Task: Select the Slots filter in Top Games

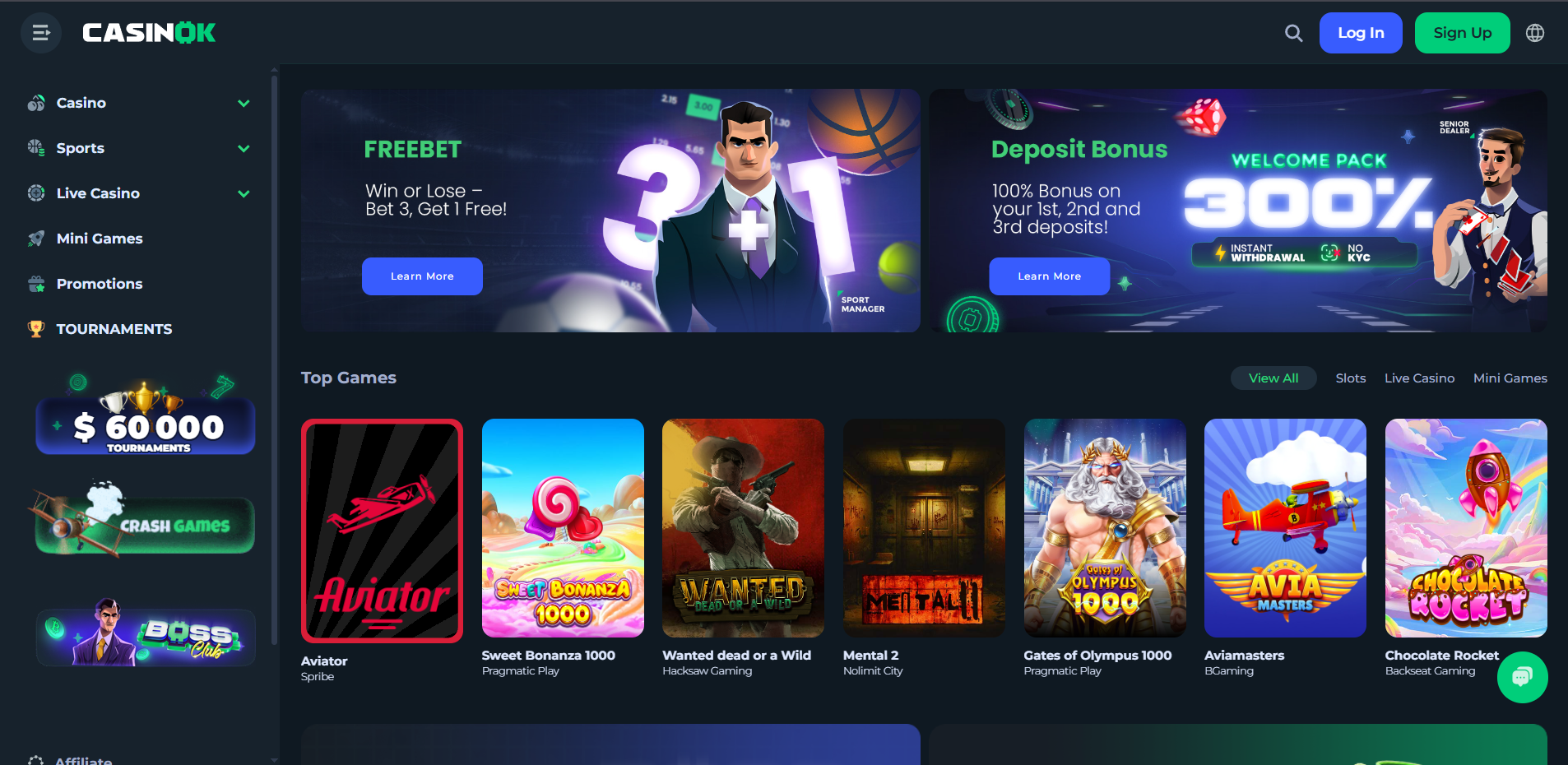Action: 1350,378
